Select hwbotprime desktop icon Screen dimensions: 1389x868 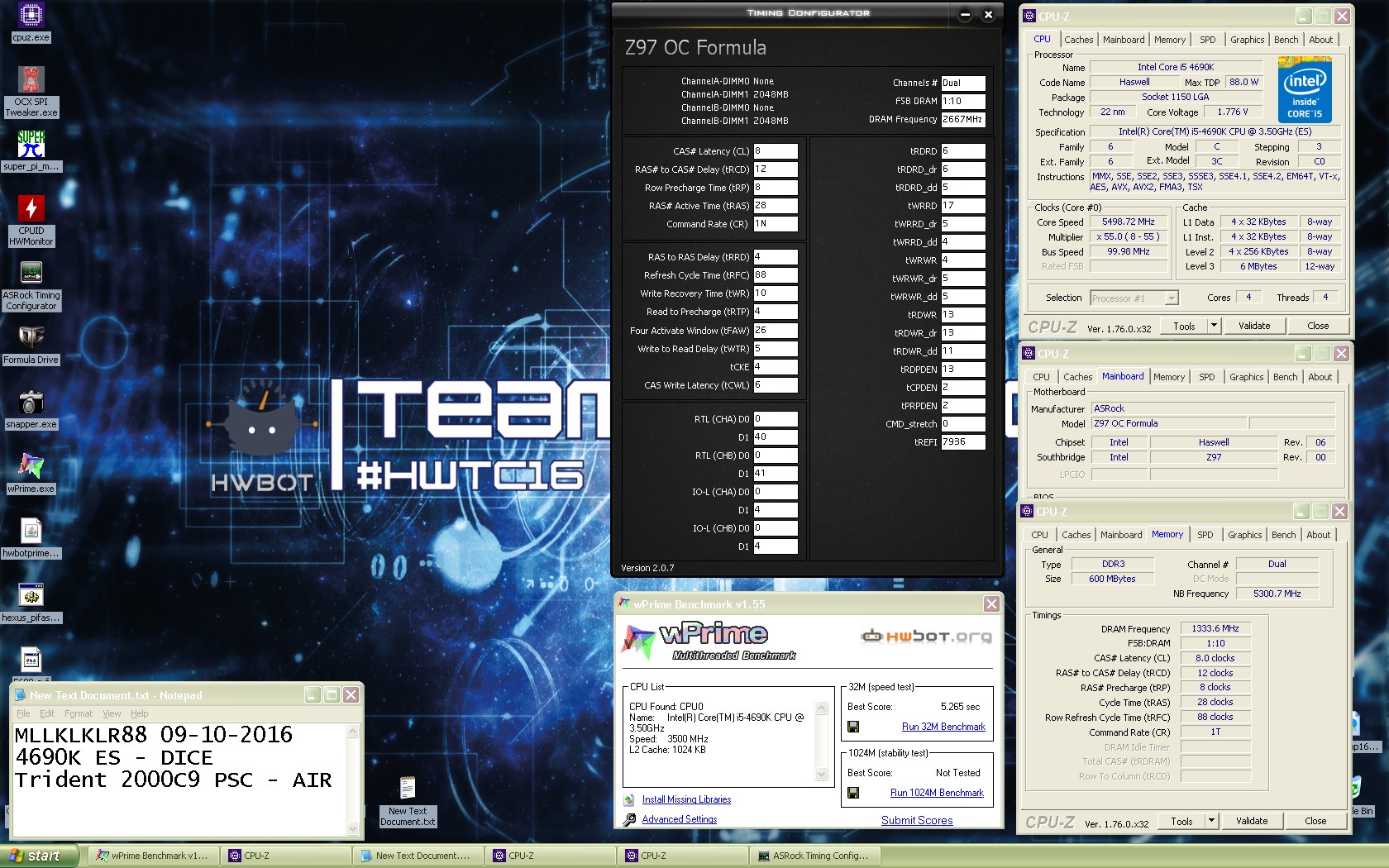click(31, 538)
